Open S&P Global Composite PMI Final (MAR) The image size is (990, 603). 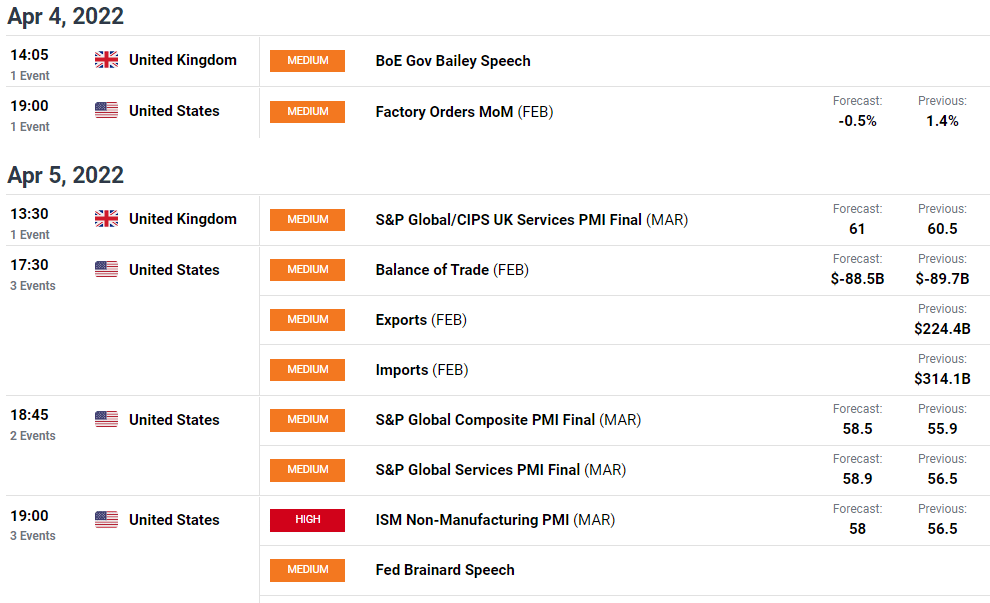508,420
